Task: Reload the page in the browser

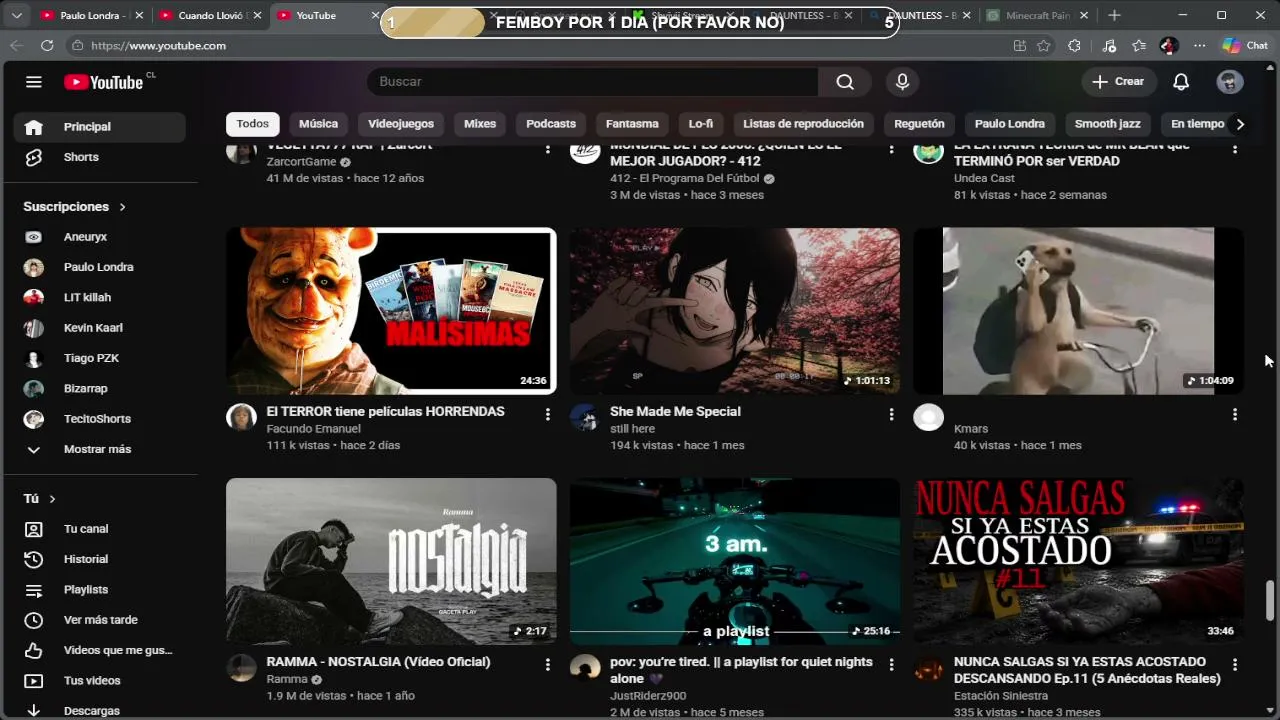Action: [47, 45]
